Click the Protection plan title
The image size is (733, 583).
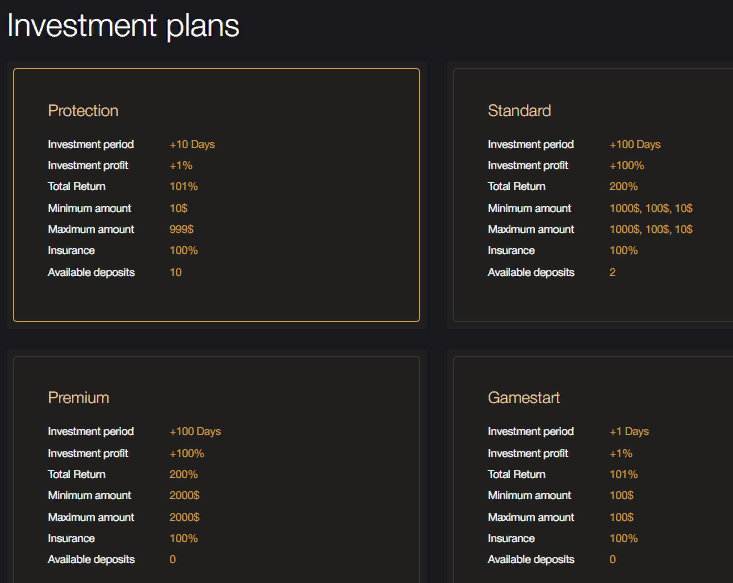coord(83,111)
